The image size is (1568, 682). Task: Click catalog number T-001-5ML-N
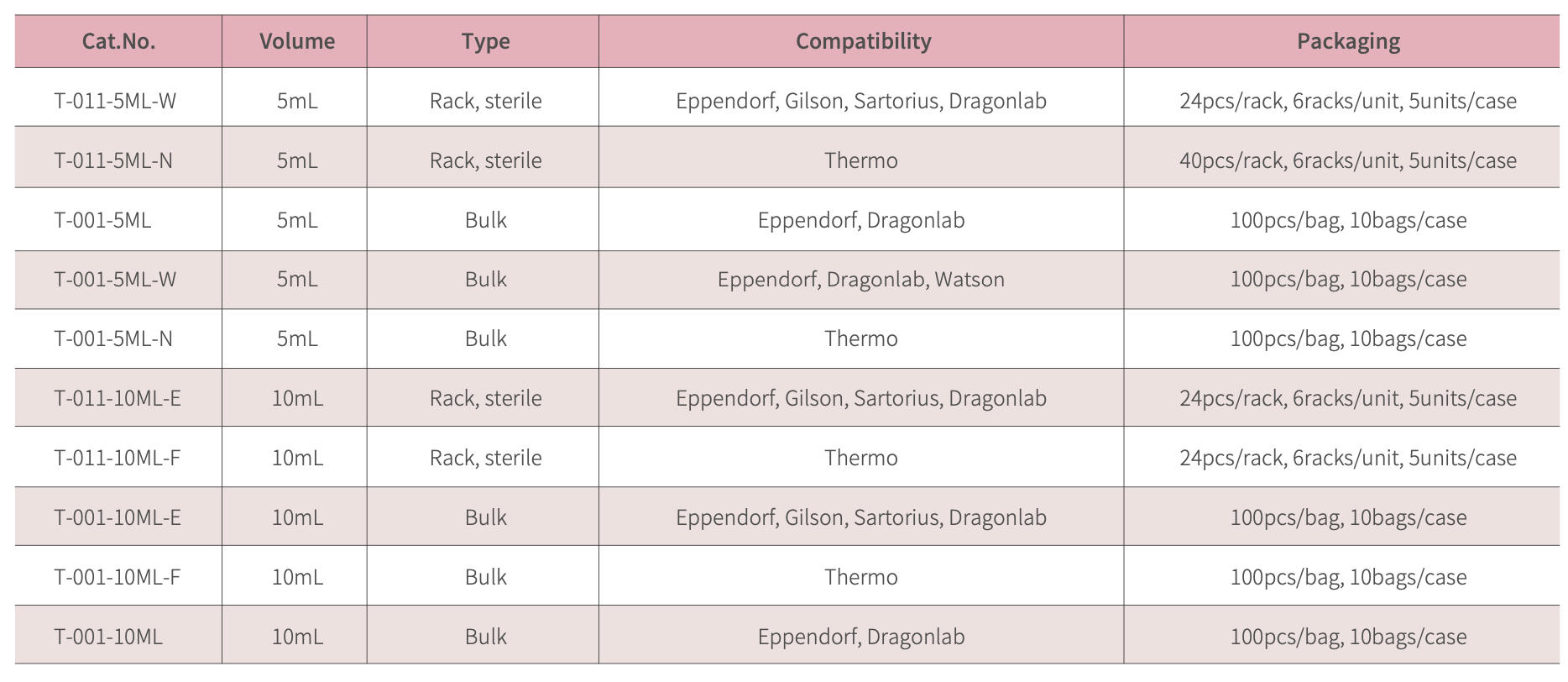[113, 338]
